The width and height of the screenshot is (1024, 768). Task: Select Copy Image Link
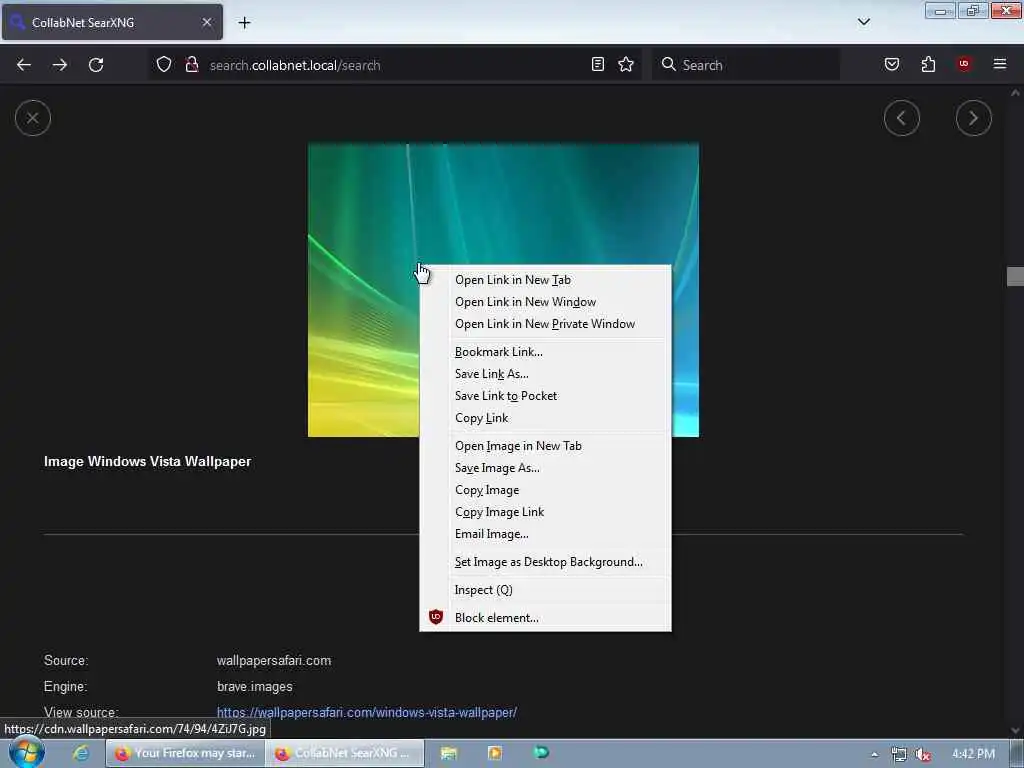click(545, 512)
